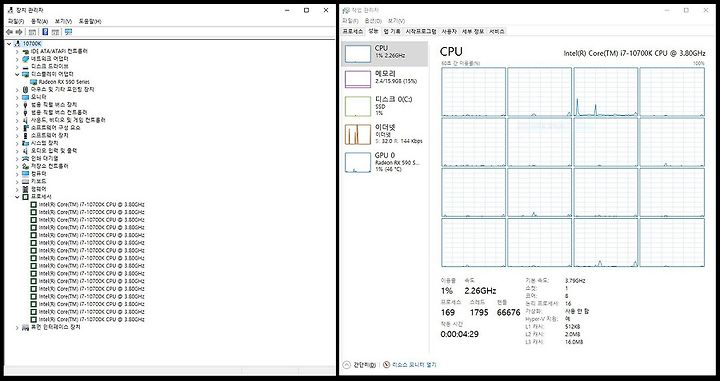Click the Back arrow in Device Manager toolbar

[9, 32]
